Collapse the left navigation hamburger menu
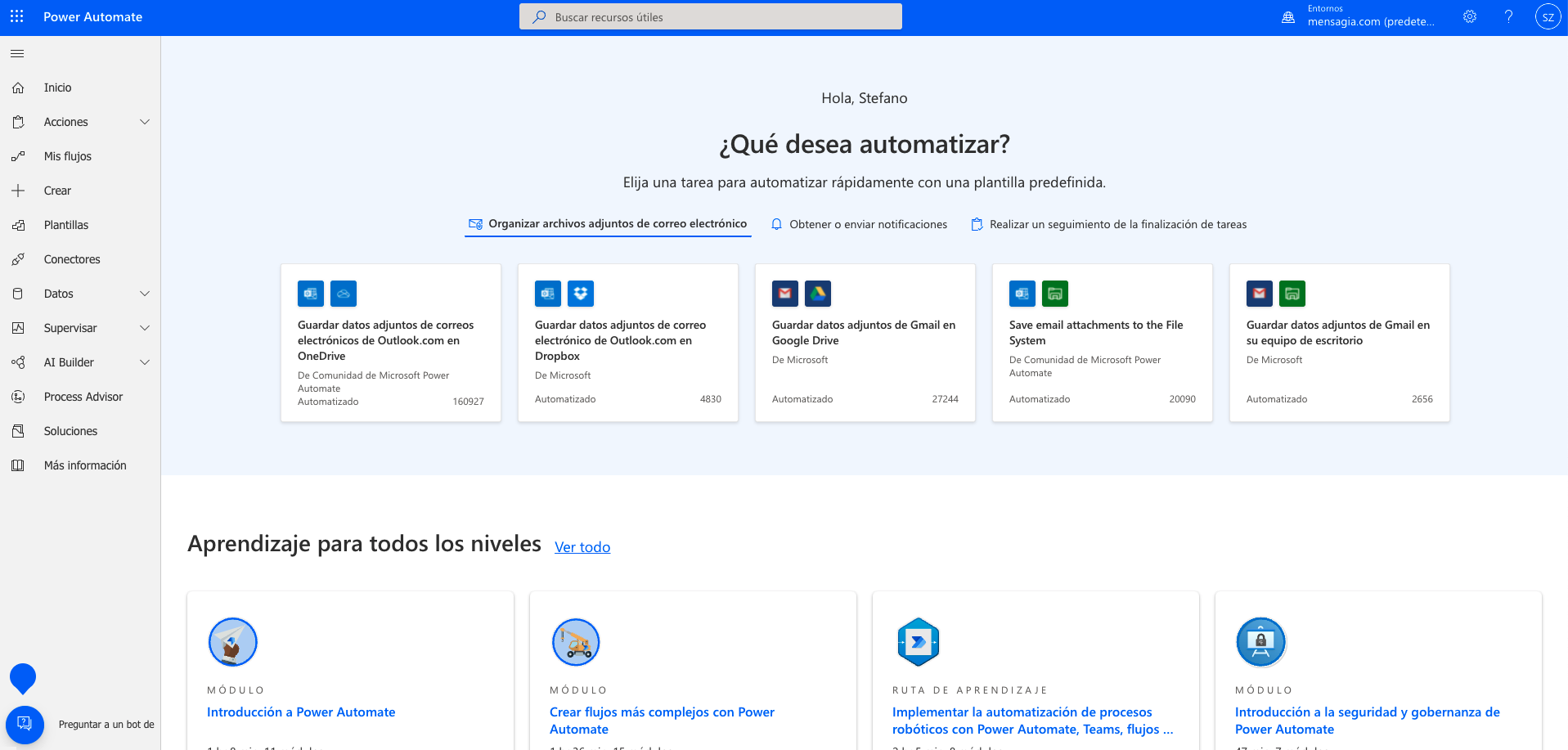1568x750 pixels. [17, 54]
